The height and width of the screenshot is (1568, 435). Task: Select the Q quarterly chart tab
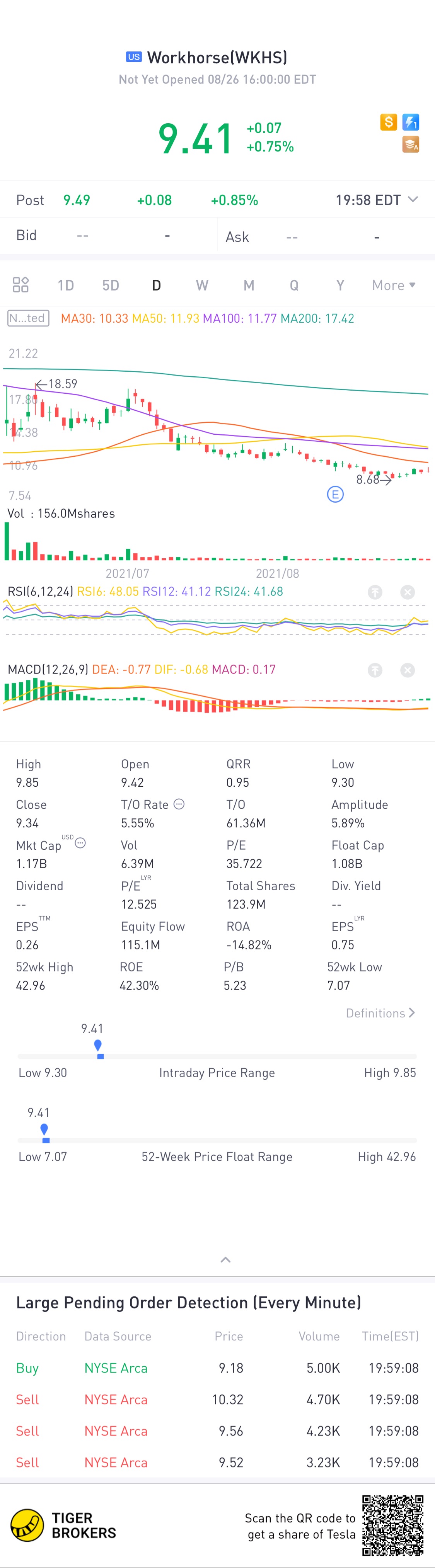click(294, 286)
